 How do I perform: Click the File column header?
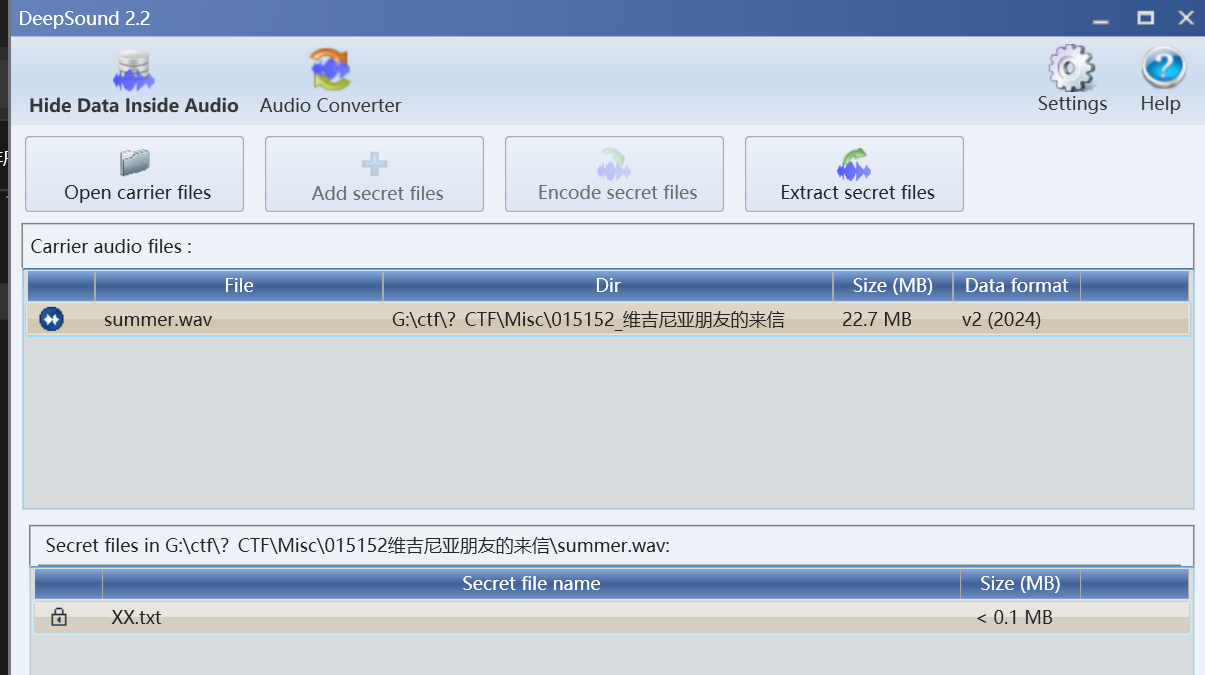coord(238,286)
